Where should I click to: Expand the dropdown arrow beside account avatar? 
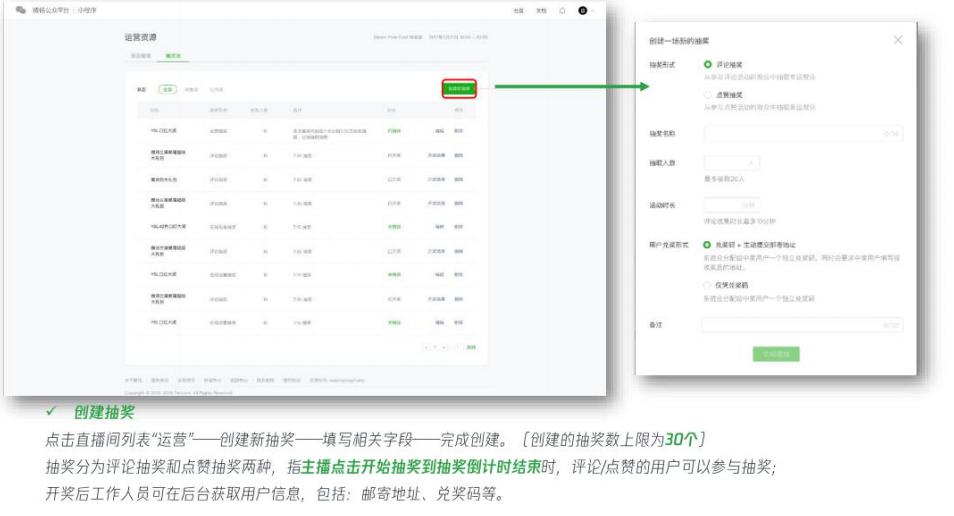tap(593, 10)
